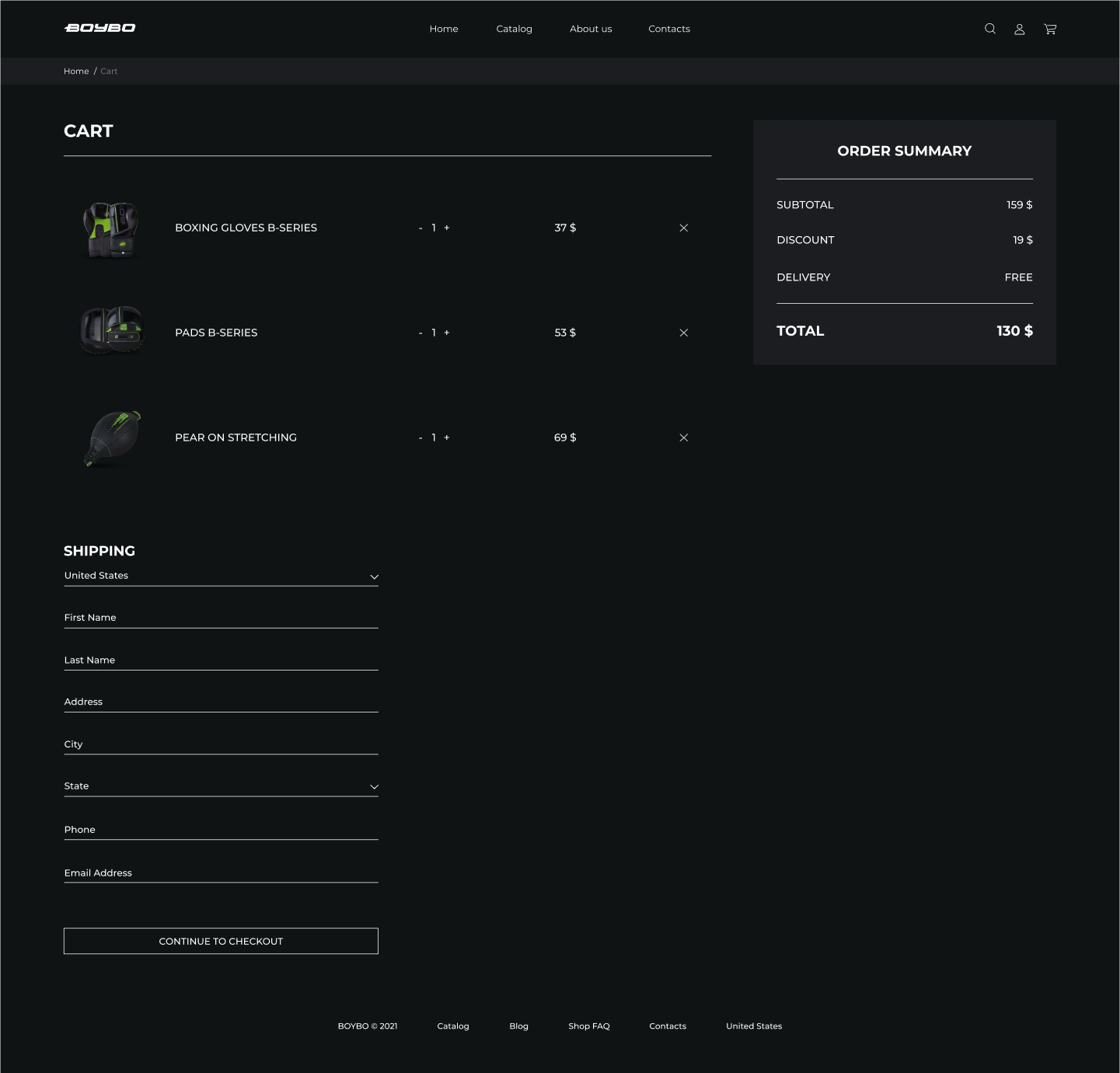Click the Pear on Stretching product thumbnail

click(113, 438)
